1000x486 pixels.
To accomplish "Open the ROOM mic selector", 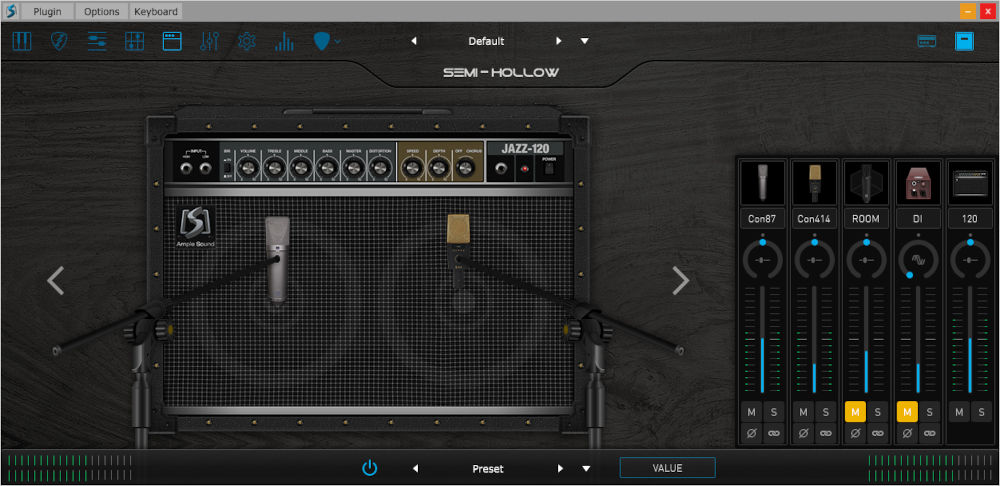I will (866, 219).
